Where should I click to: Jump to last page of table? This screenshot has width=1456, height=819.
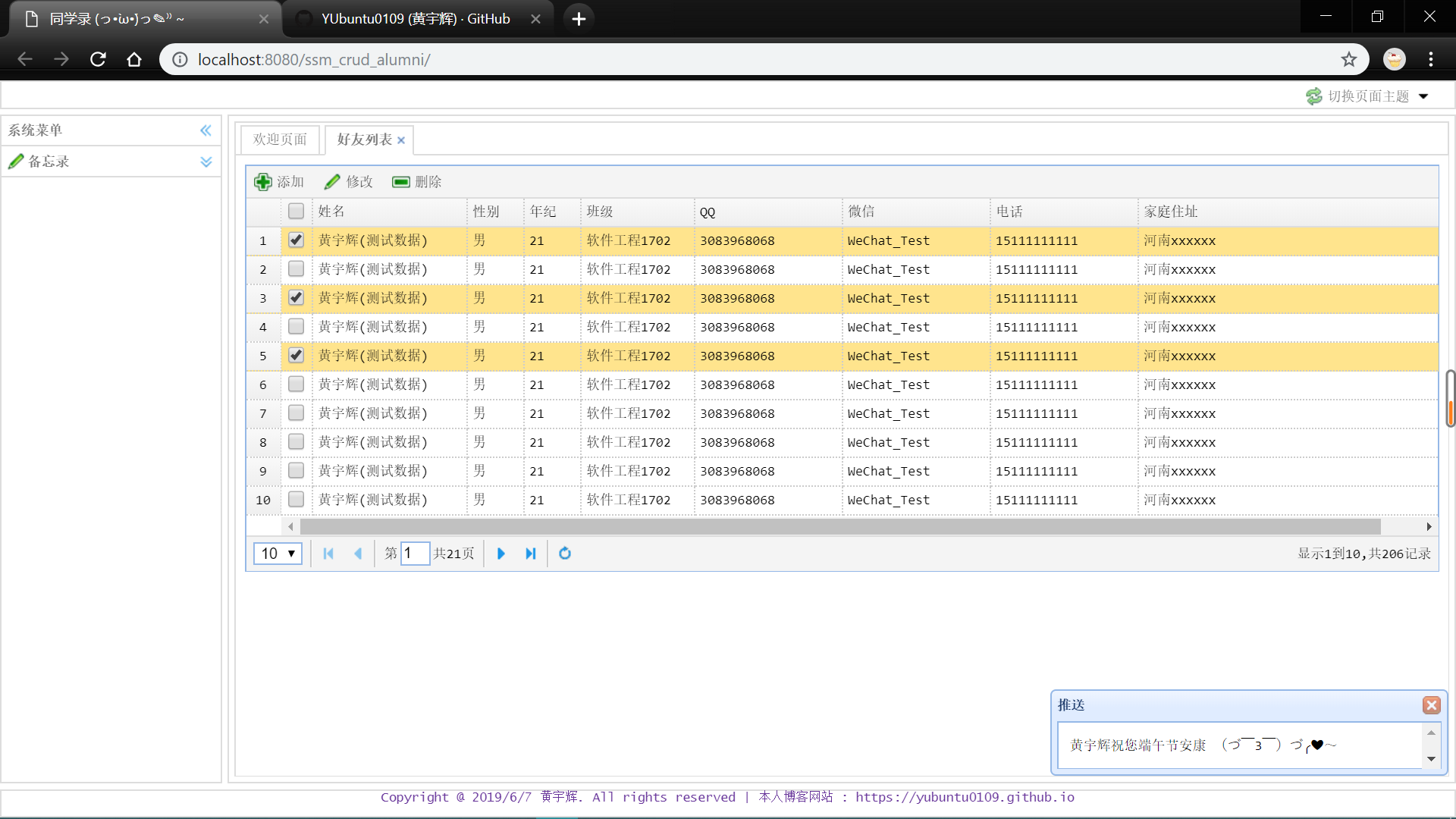click(531, 554)
